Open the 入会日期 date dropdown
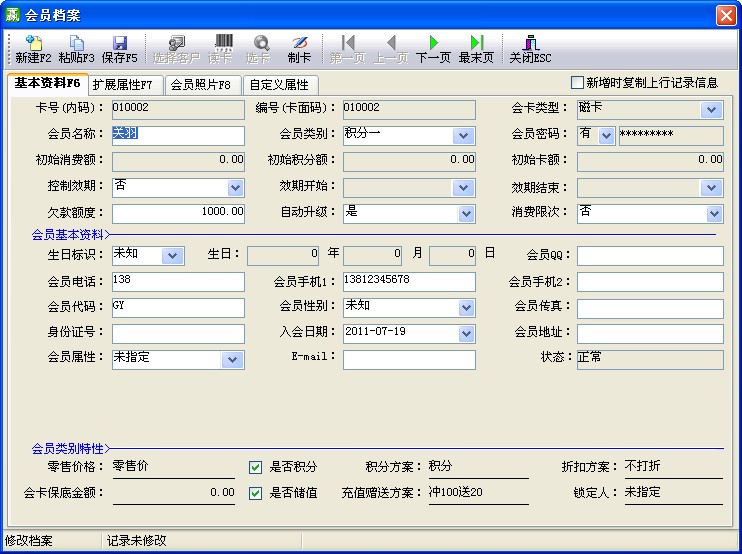 (464, 333)
